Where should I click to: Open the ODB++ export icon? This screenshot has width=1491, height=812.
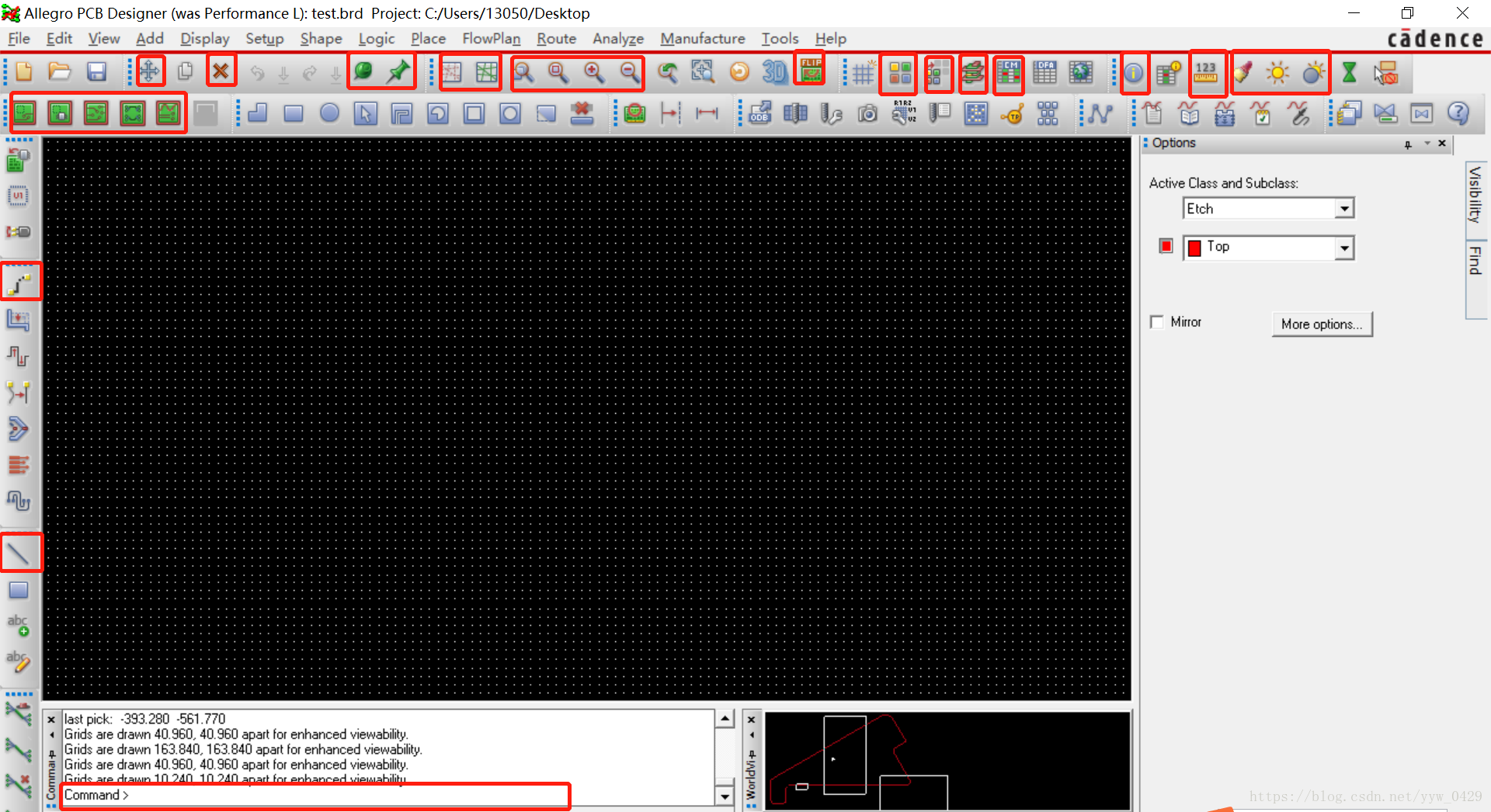click(x=759, y=113)
